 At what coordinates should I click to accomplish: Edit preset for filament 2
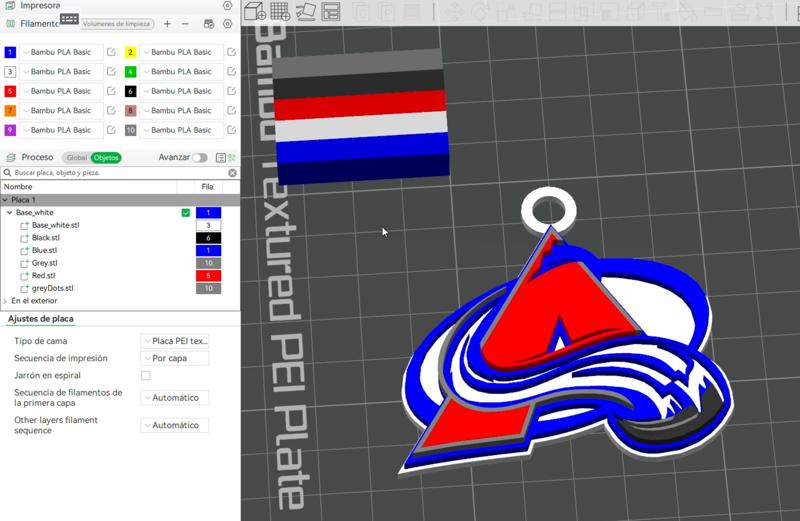click(231, 52)
